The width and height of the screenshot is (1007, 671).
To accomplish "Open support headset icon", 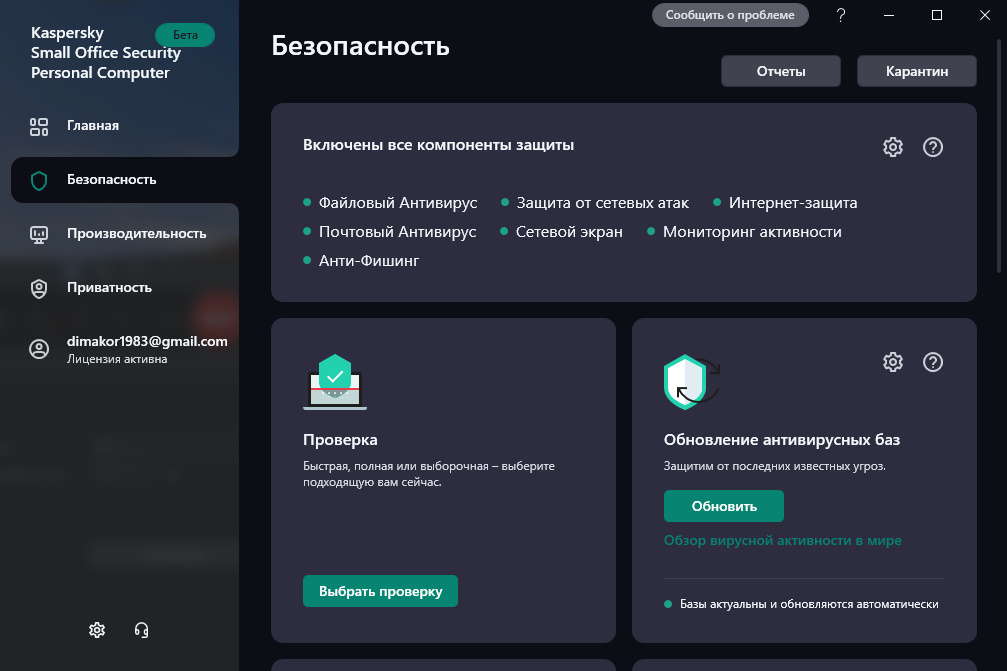I will click(x=141, y=630).
